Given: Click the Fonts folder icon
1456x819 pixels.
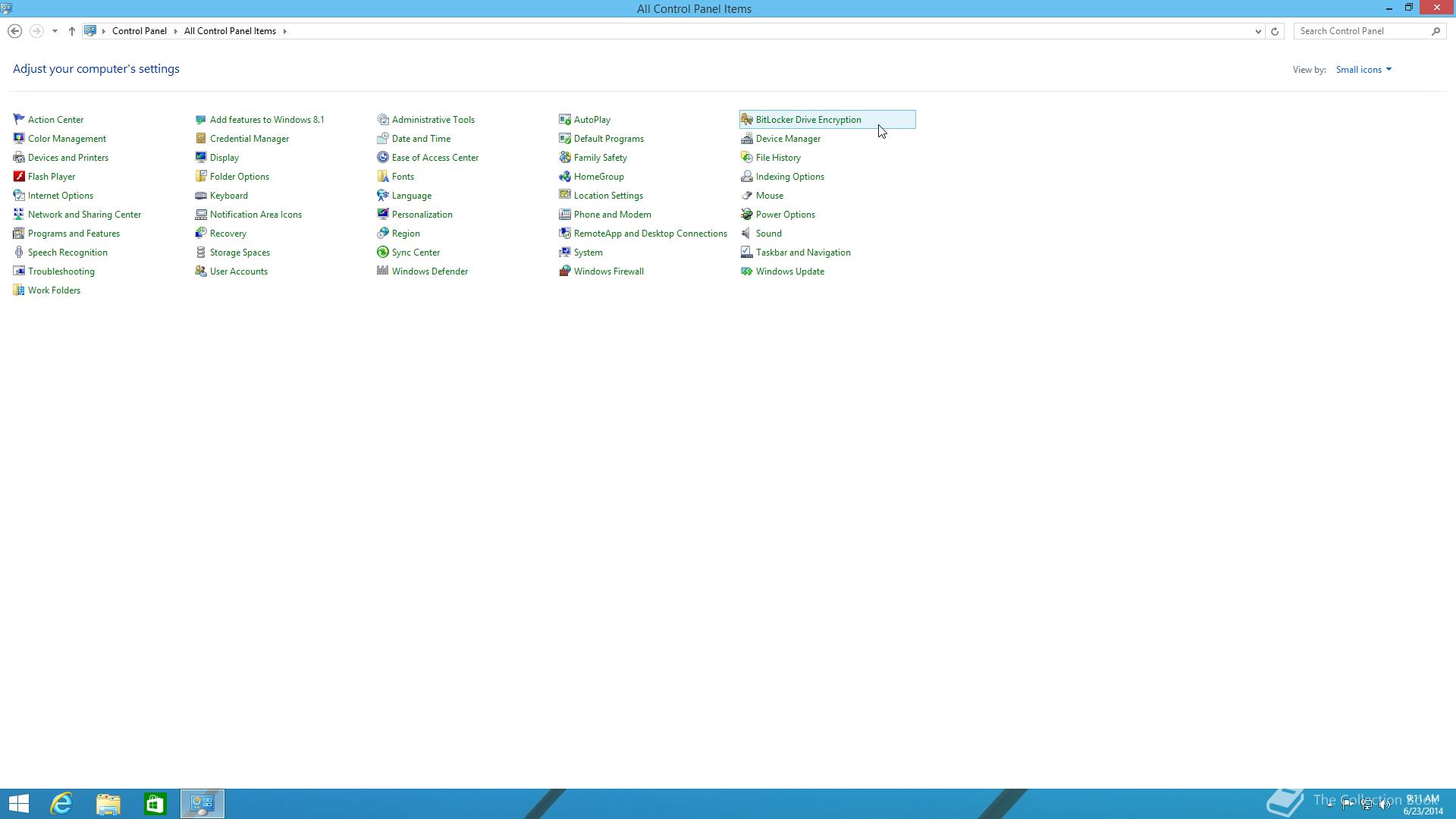Looking at the screenshot, I should click(383, 176).
